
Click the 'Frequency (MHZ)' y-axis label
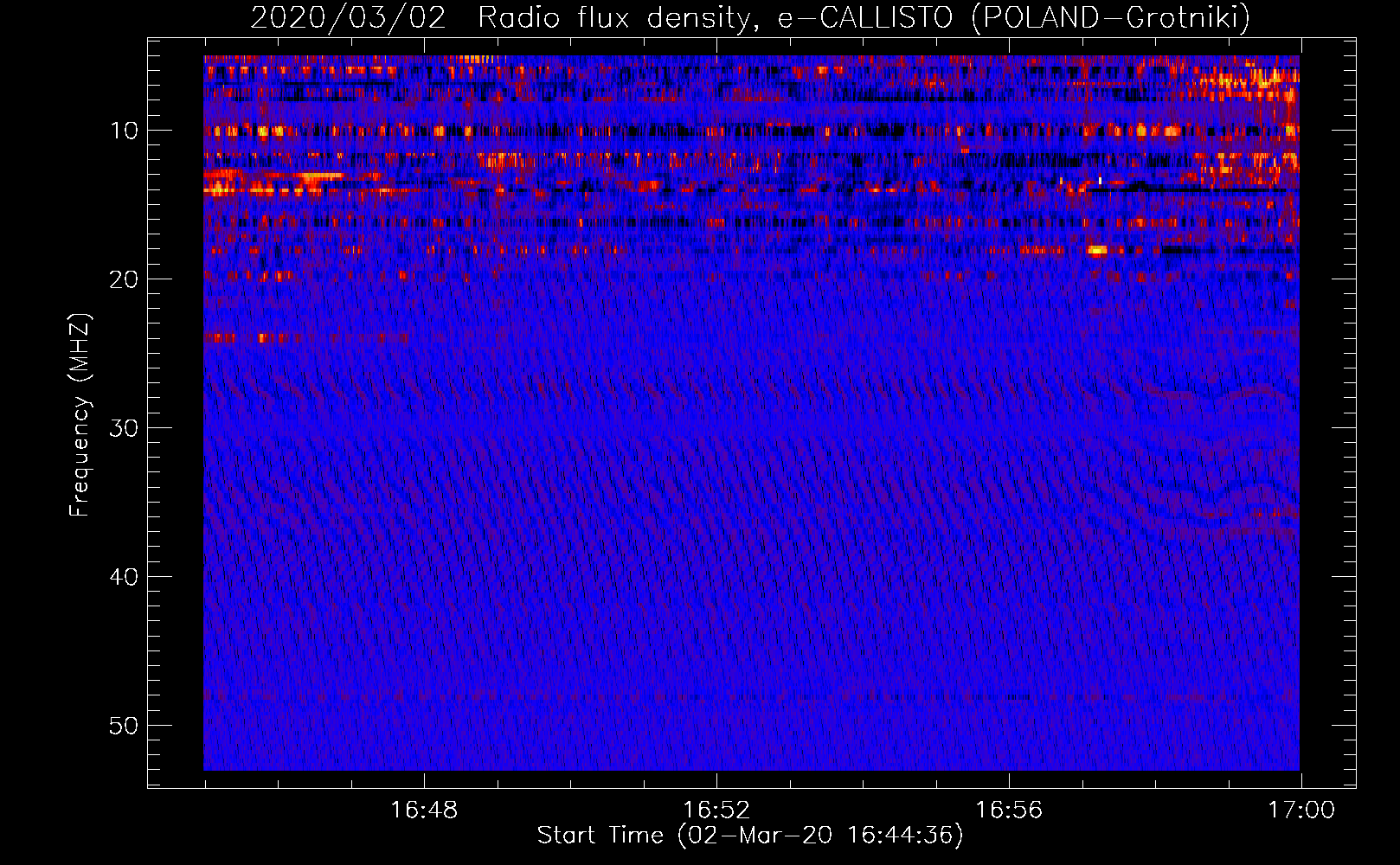tap(80, 415)
